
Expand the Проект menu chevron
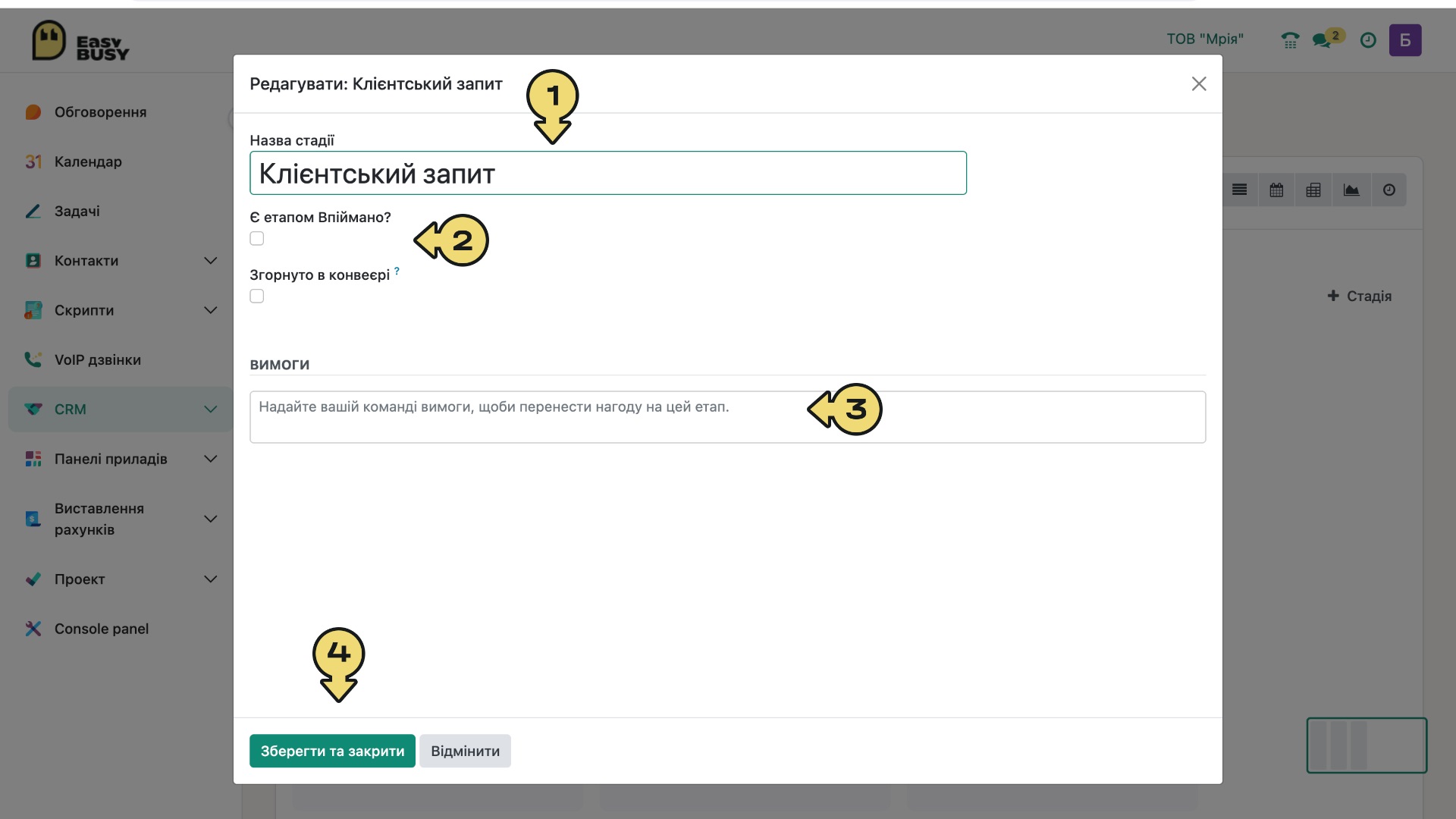(x=211, y=579)
